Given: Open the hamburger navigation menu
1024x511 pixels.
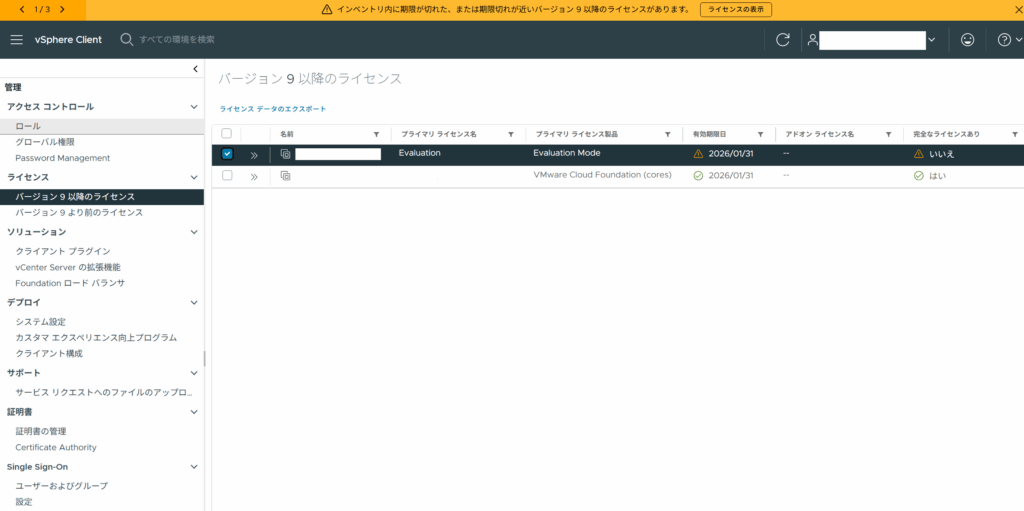Looking at the screenshot, I should (16, 39).
